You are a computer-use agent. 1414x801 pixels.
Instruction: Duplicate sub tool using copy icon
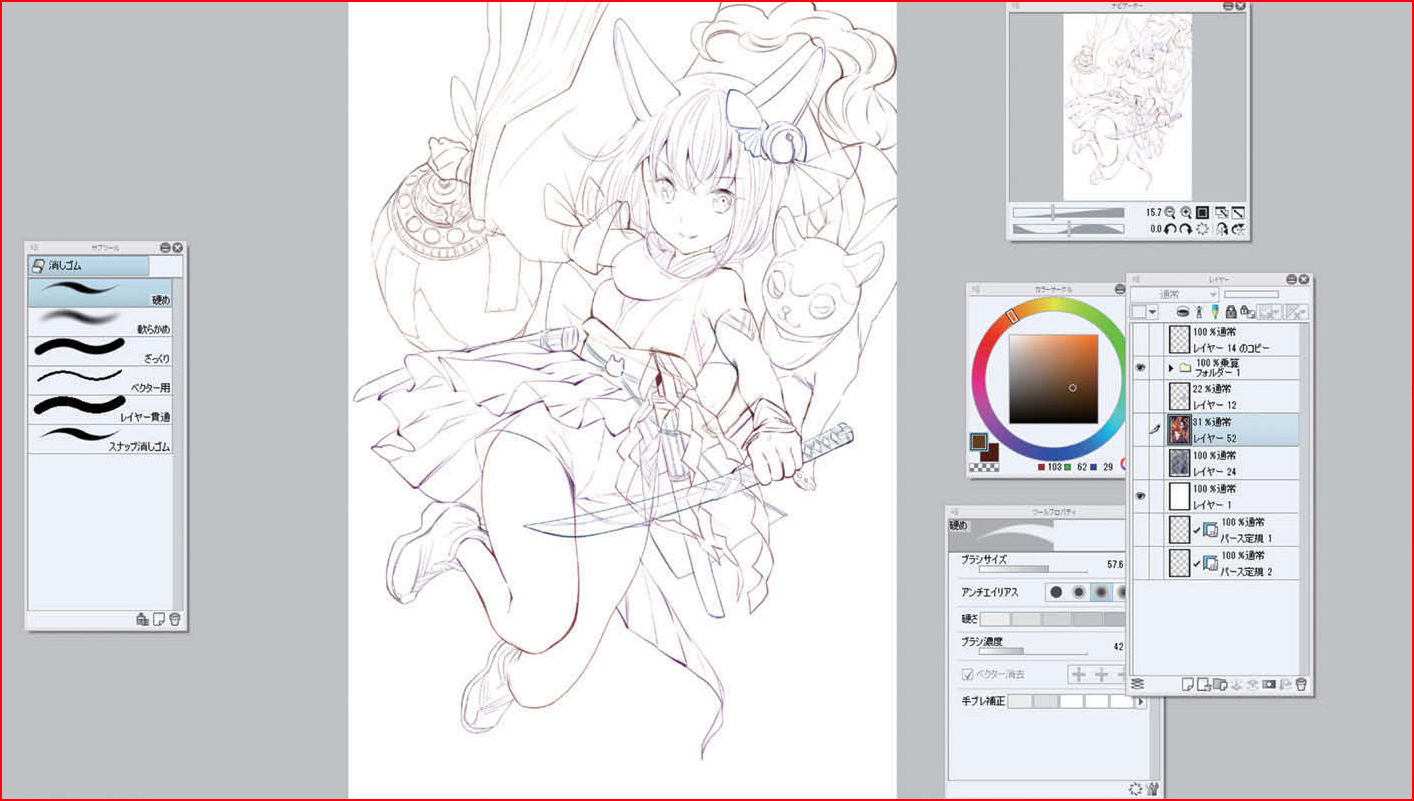[x=159, y=620]
